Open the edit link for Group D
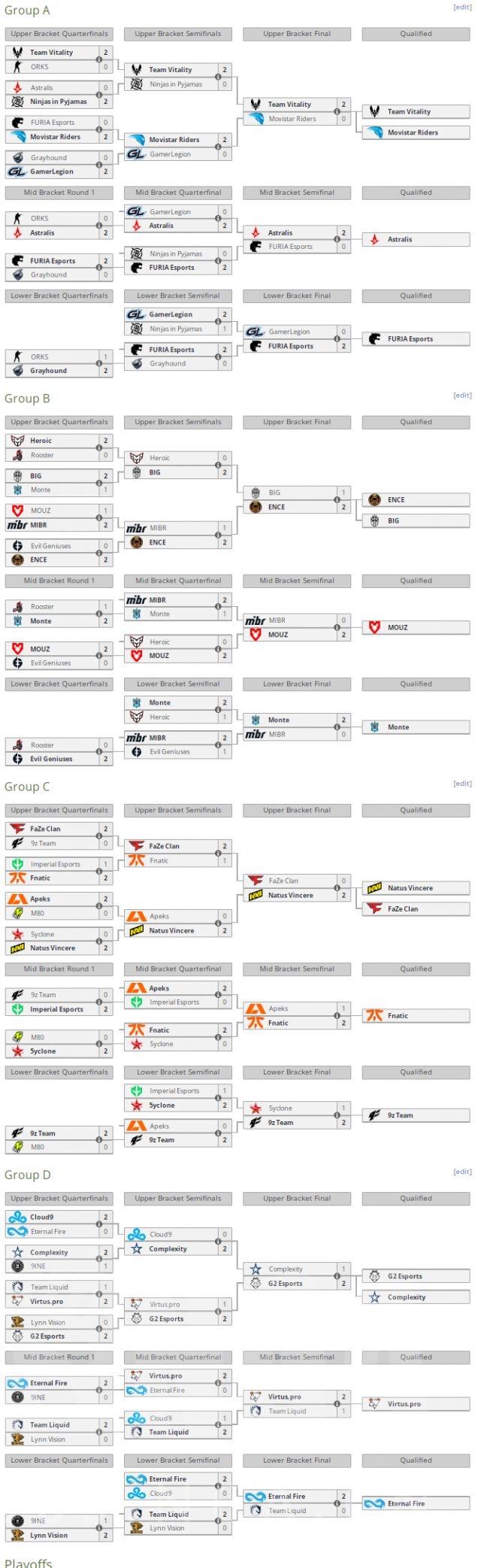This screenshot has width=481, height=1568. (x=462, y=1172)
